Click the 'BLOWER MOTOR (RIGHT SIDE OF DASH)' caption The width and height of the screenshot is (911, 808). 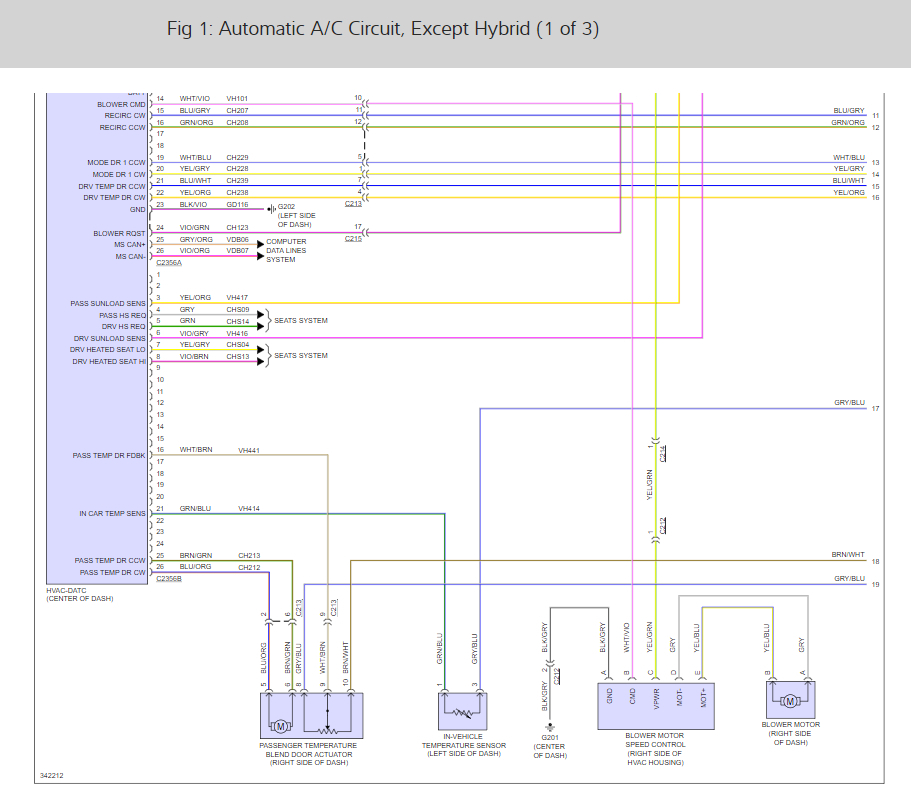point(791,734)
